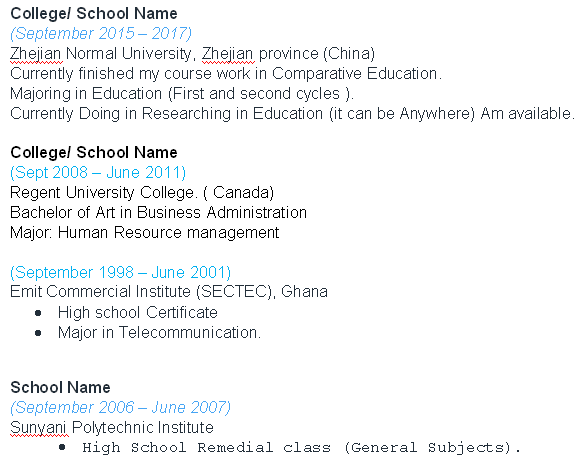This screenshot has width=576, height=467.
Task: Click the misspelled word Sunyani
Action: pyautogui.click(x=38, y=428)
